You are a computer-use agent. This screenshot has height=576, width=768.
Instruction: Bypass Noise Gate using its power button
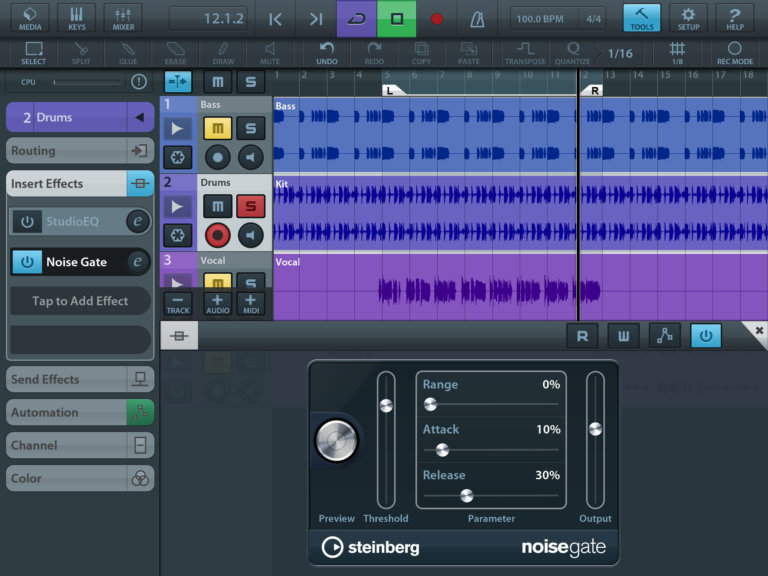pyautogui.click(x=27, y=262)
